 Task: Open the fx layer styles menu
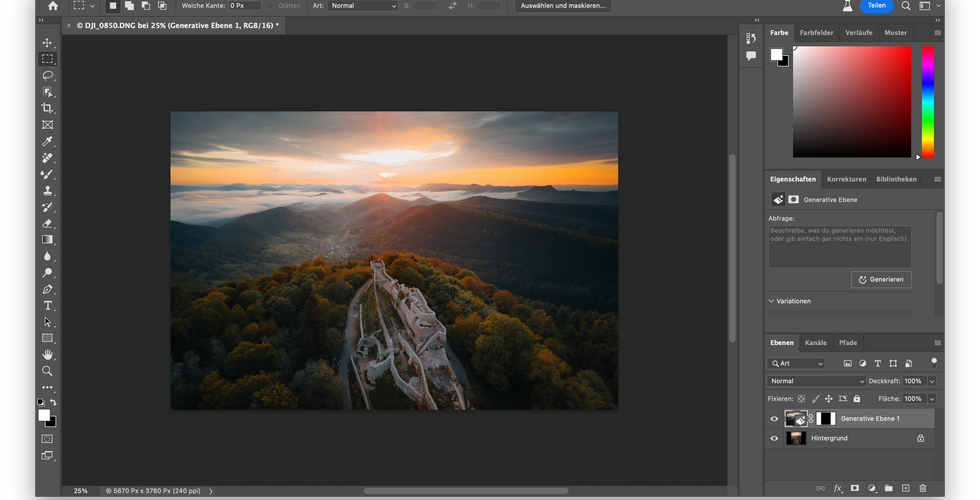point(838,488)
